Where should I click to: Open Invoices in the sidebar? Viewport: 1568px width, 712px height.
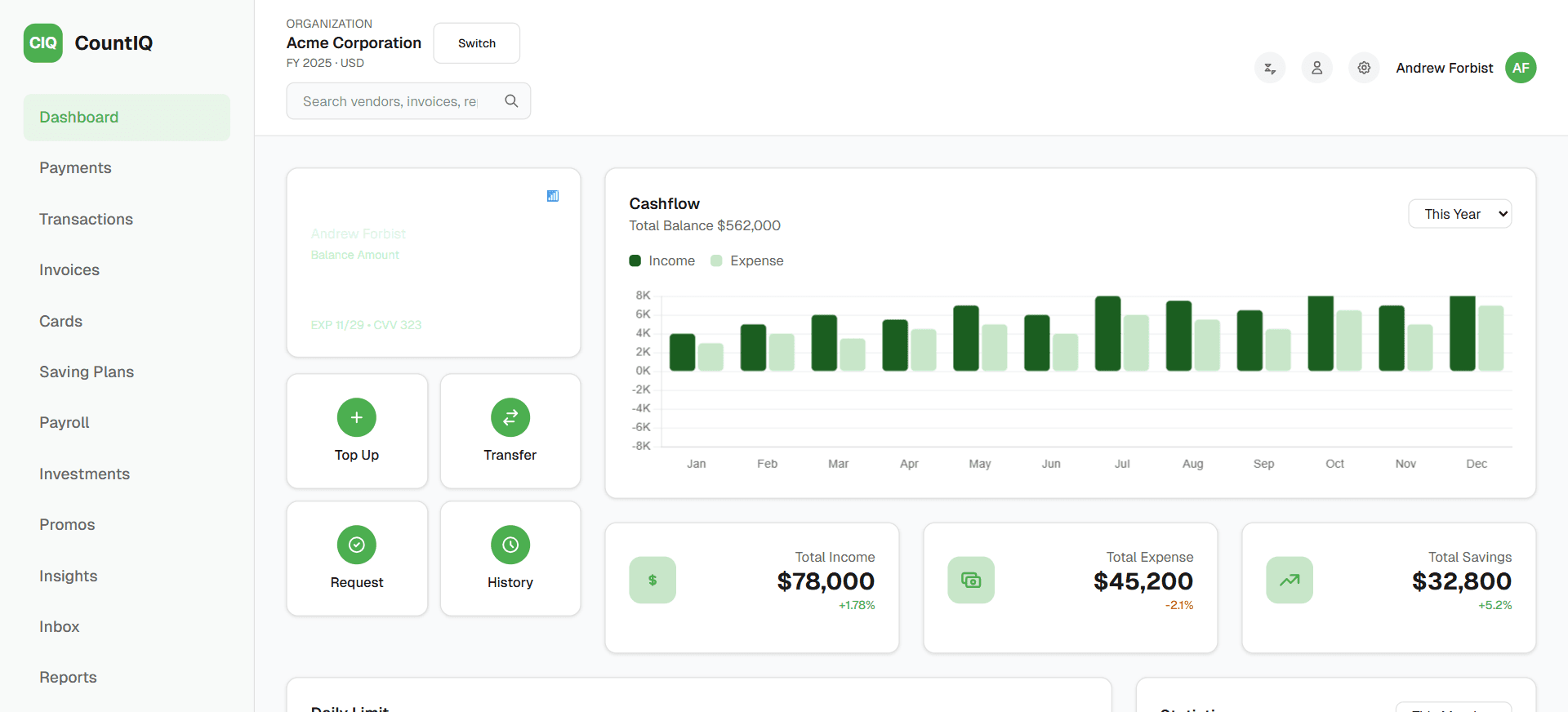pos(127,270)
